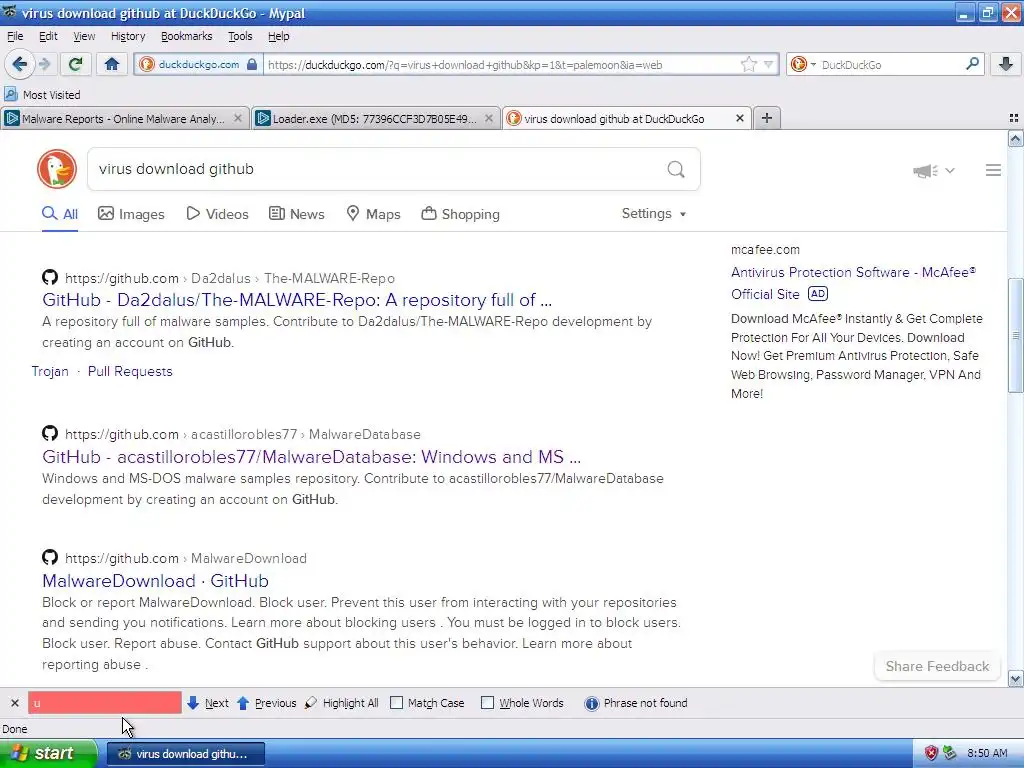Find Previous match
1024x768 pixels.
point(266,703)
